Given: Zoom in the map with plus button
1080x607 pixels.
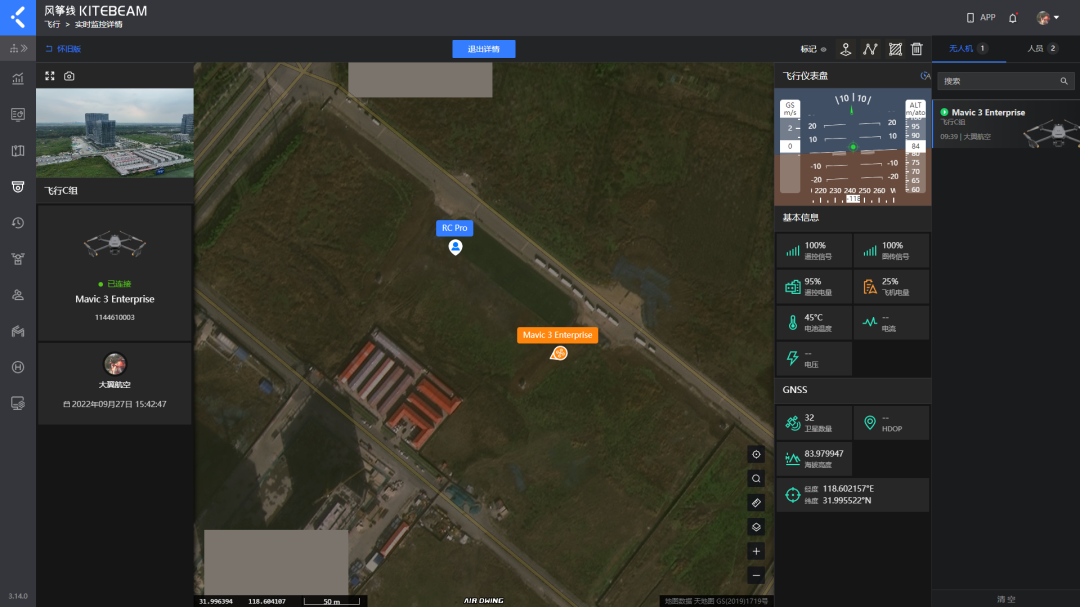Looking at the screenshot, I should [756, 551].
